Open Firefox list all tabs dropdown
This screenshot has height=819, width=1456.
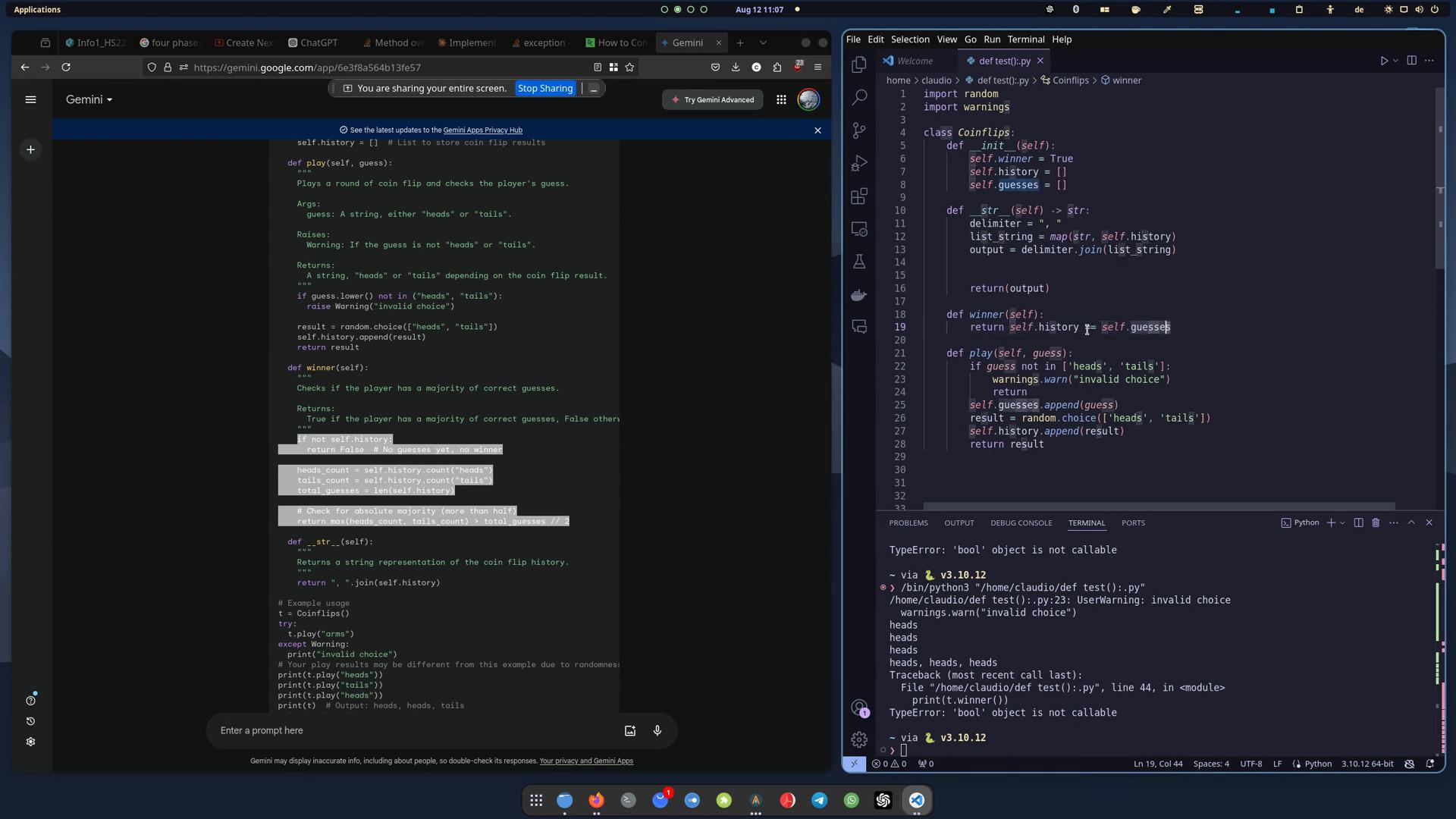click(x=763, y=42)
